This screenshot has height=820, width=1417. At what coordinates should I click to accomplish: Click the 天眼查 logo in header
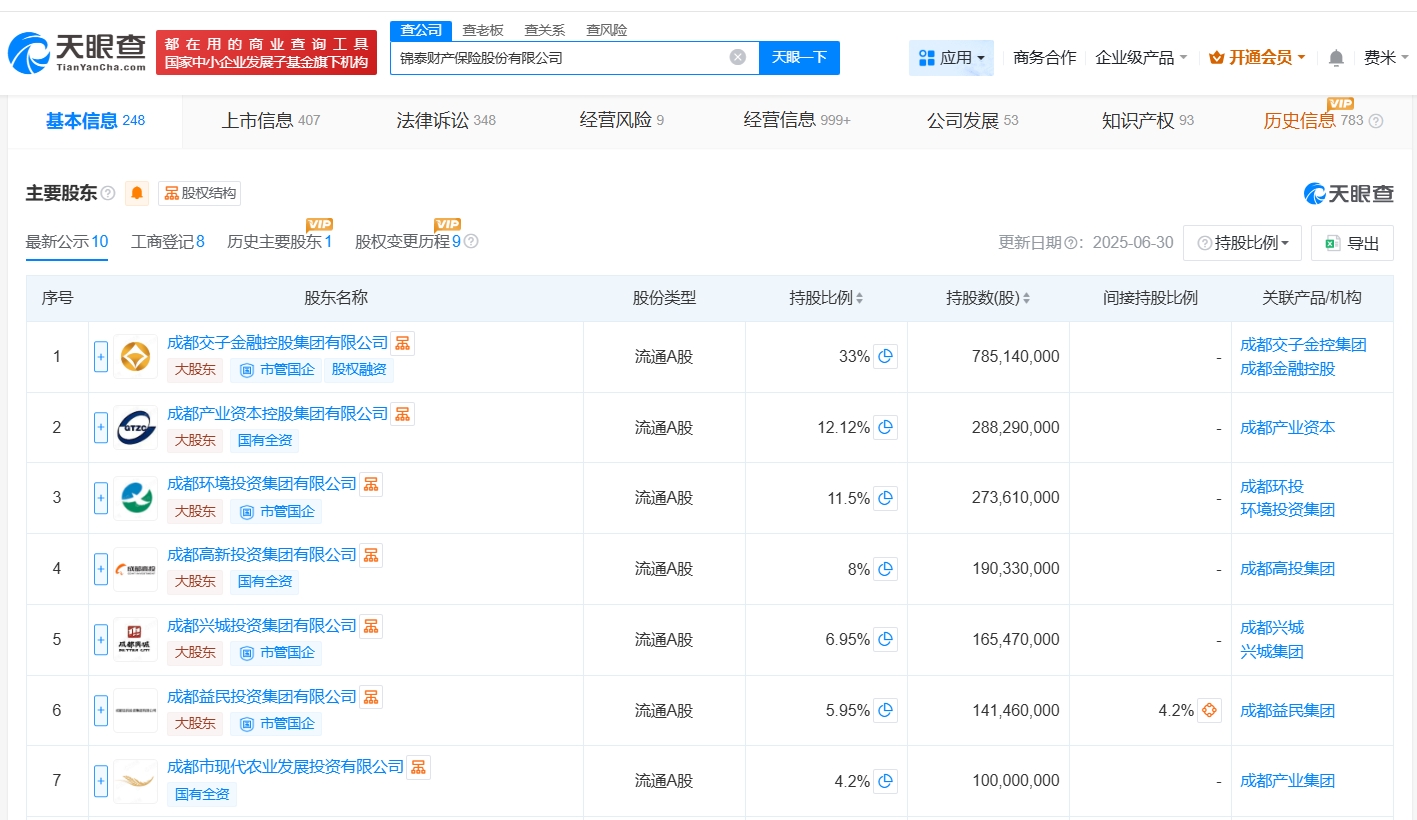coord(78,53)
